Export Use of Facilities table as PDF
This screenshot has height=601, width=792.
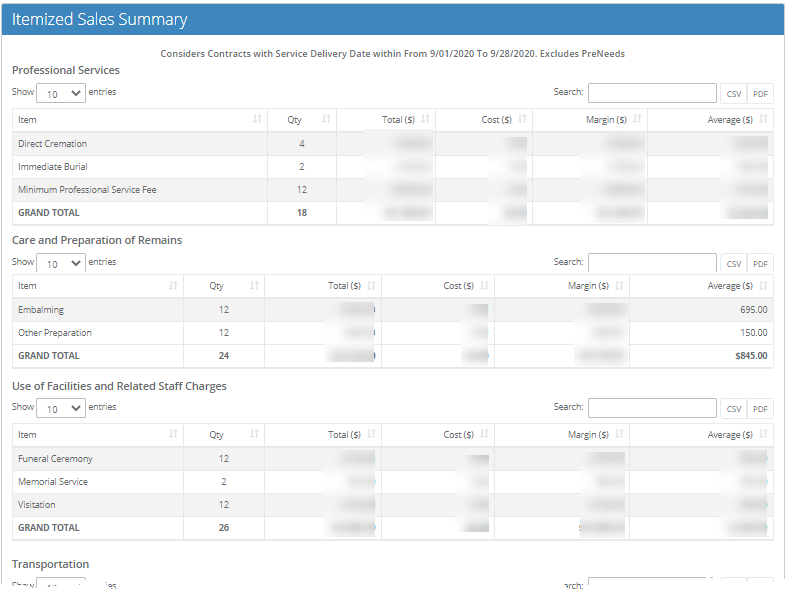tap(760, 409)
